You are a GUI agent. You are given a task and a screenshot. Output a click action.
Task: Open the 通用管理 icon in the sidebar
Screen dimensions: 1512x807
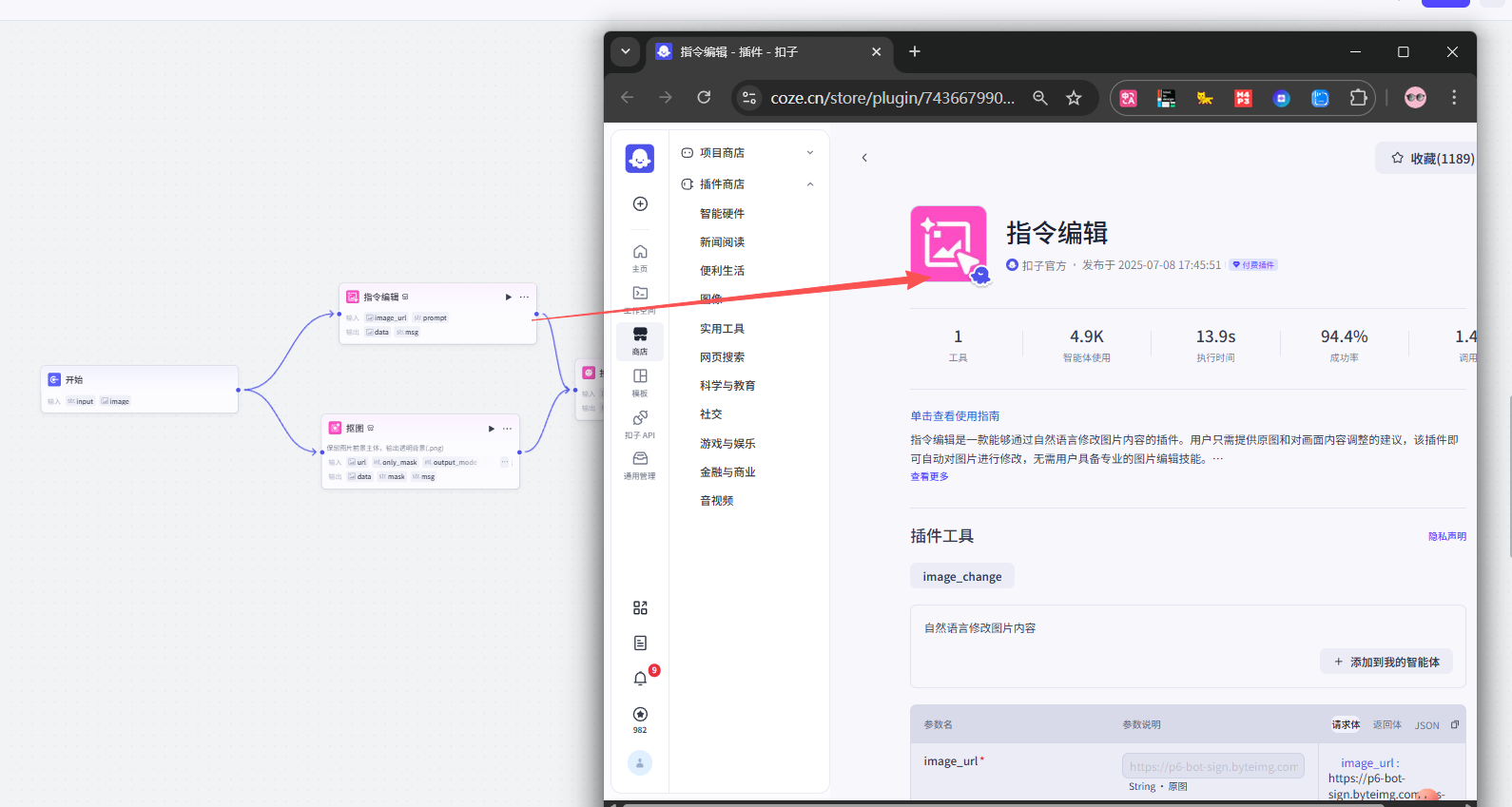click(x=640, y=465)
